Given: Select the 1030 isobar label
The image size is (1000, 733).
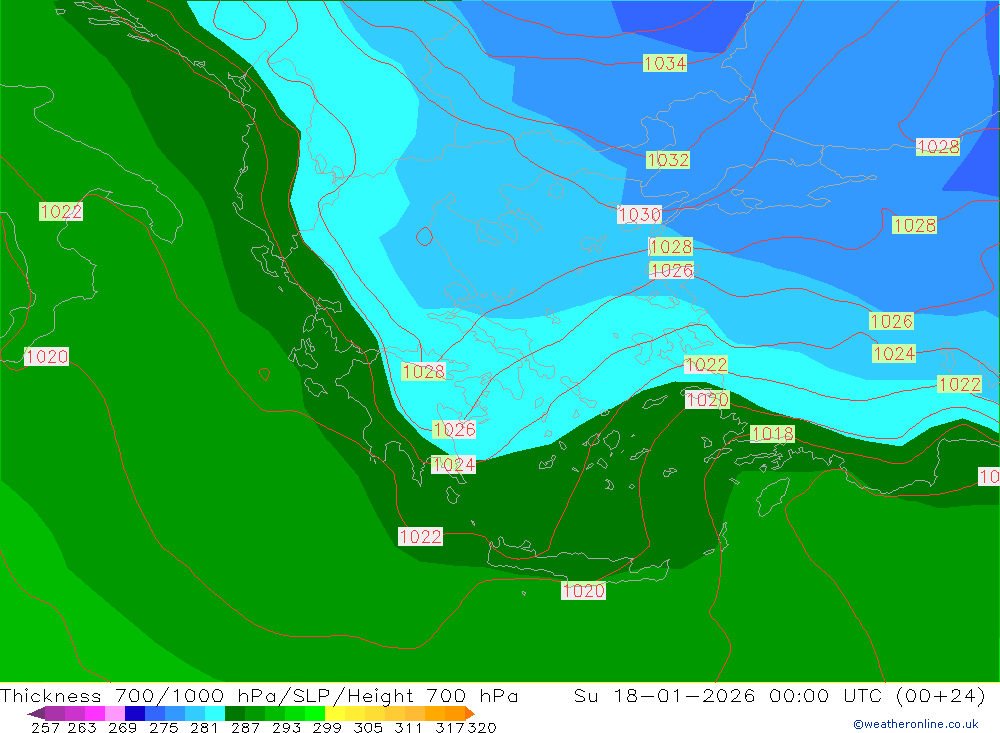Looking at the screenshot, I should (x=640, y=214).
